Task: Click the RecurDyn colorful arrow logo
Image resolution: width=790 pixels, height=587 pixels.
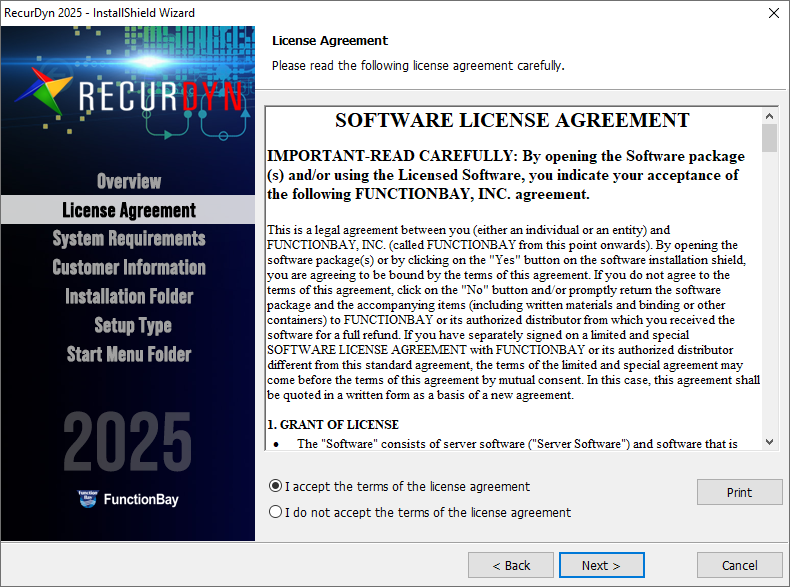Action: coord(44,91)
